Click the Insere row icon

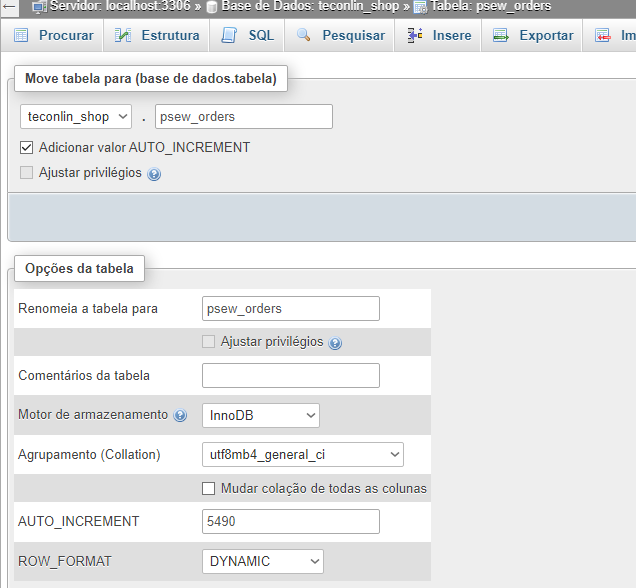(415, 36)
